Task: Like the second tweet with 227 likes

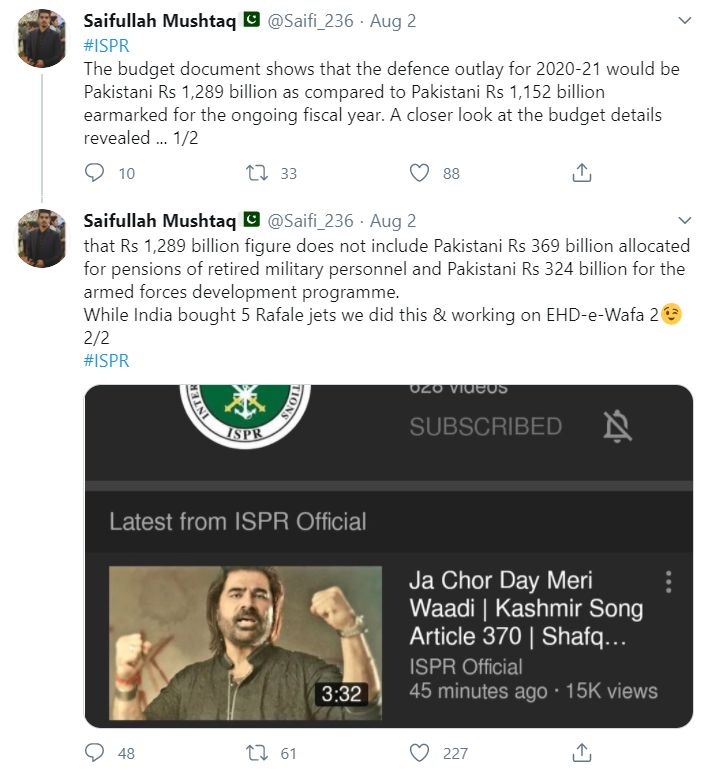Action: [419, 752]
